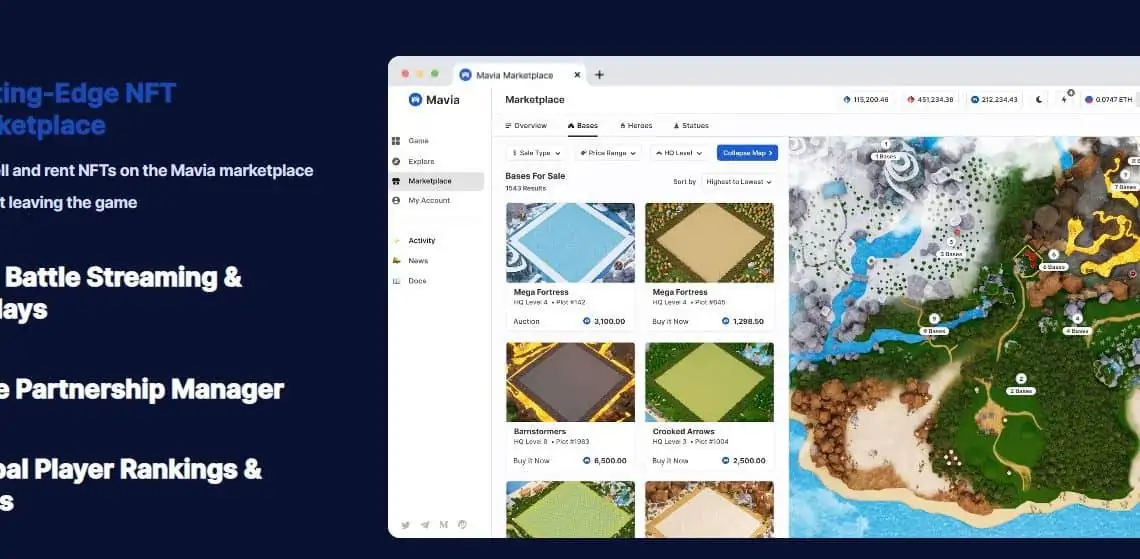Open a new browser tab with plus

599,75
